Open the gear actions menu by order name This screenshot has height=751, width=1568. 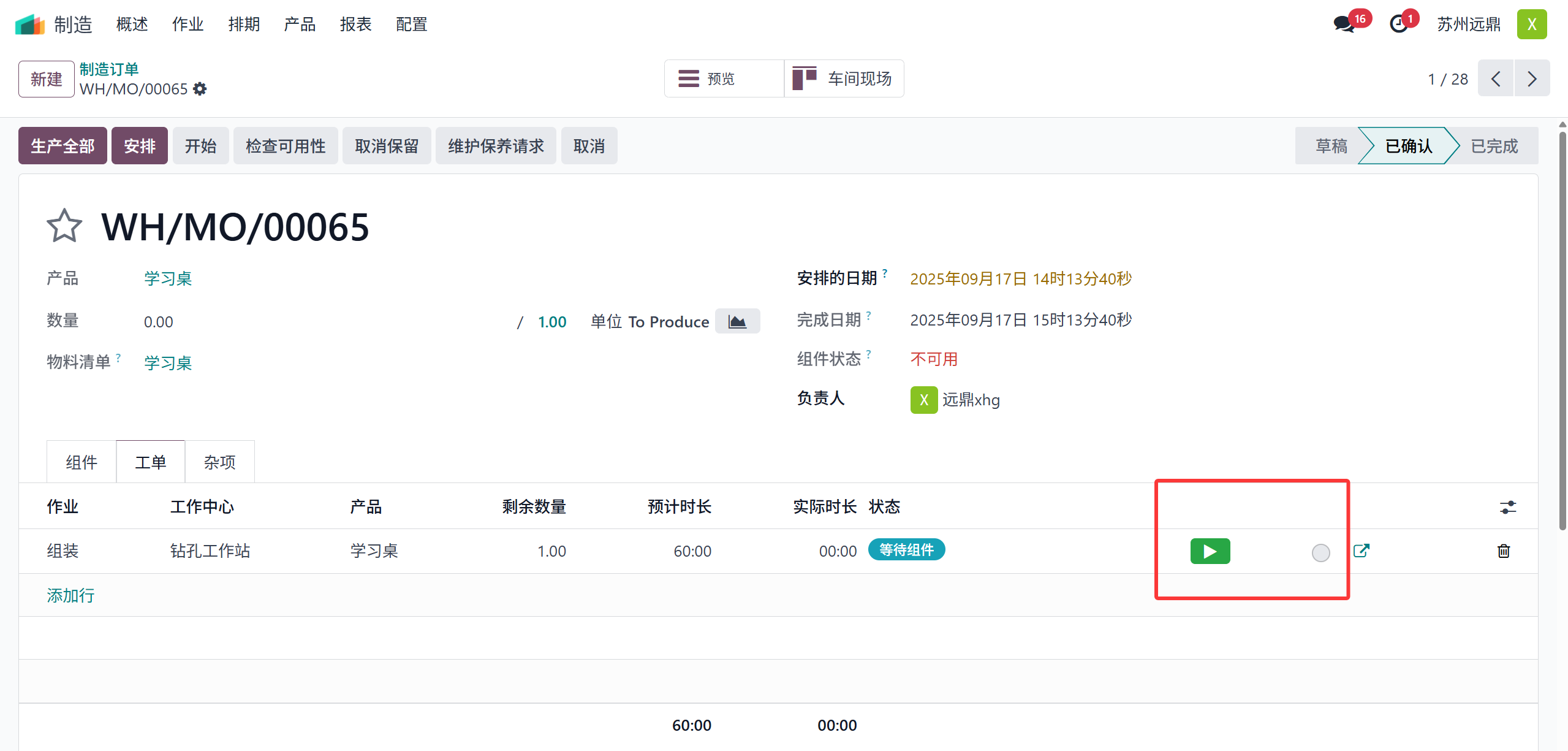(x=200, y=90)
